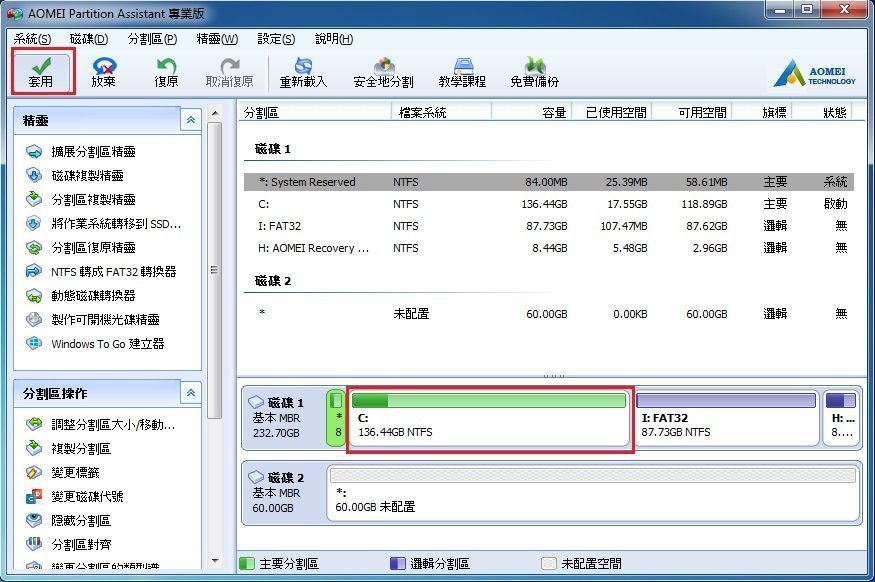Sort by the 檔案系統 column header
875x582 pixels.
[x=441, y=112]
